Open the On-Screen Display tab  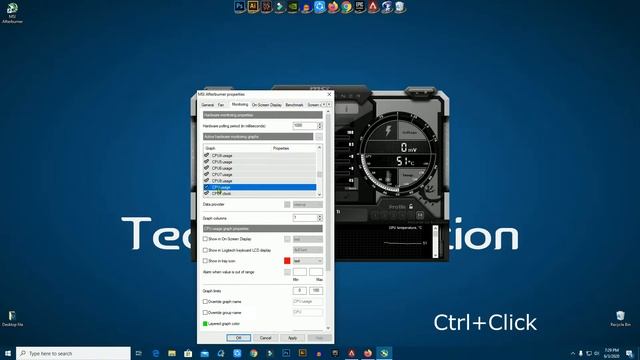click(267, 105)
